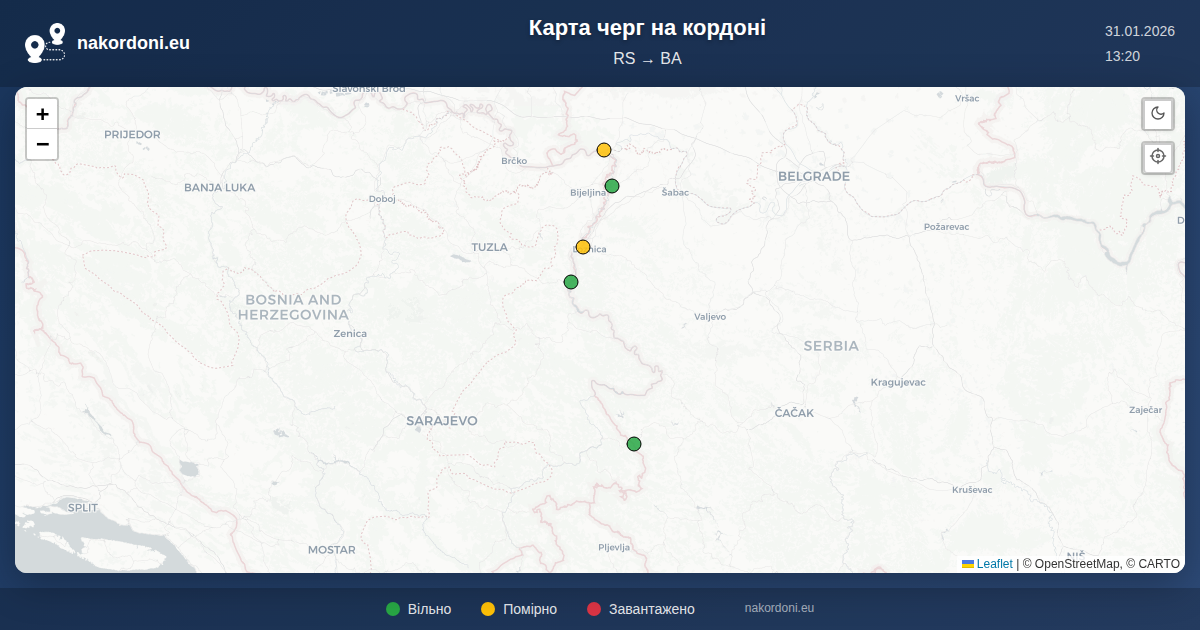Screen dimensions: 1200x630
Task: Click the nakordoni.eu map-pin logo icon
Action: coord(45,43)
